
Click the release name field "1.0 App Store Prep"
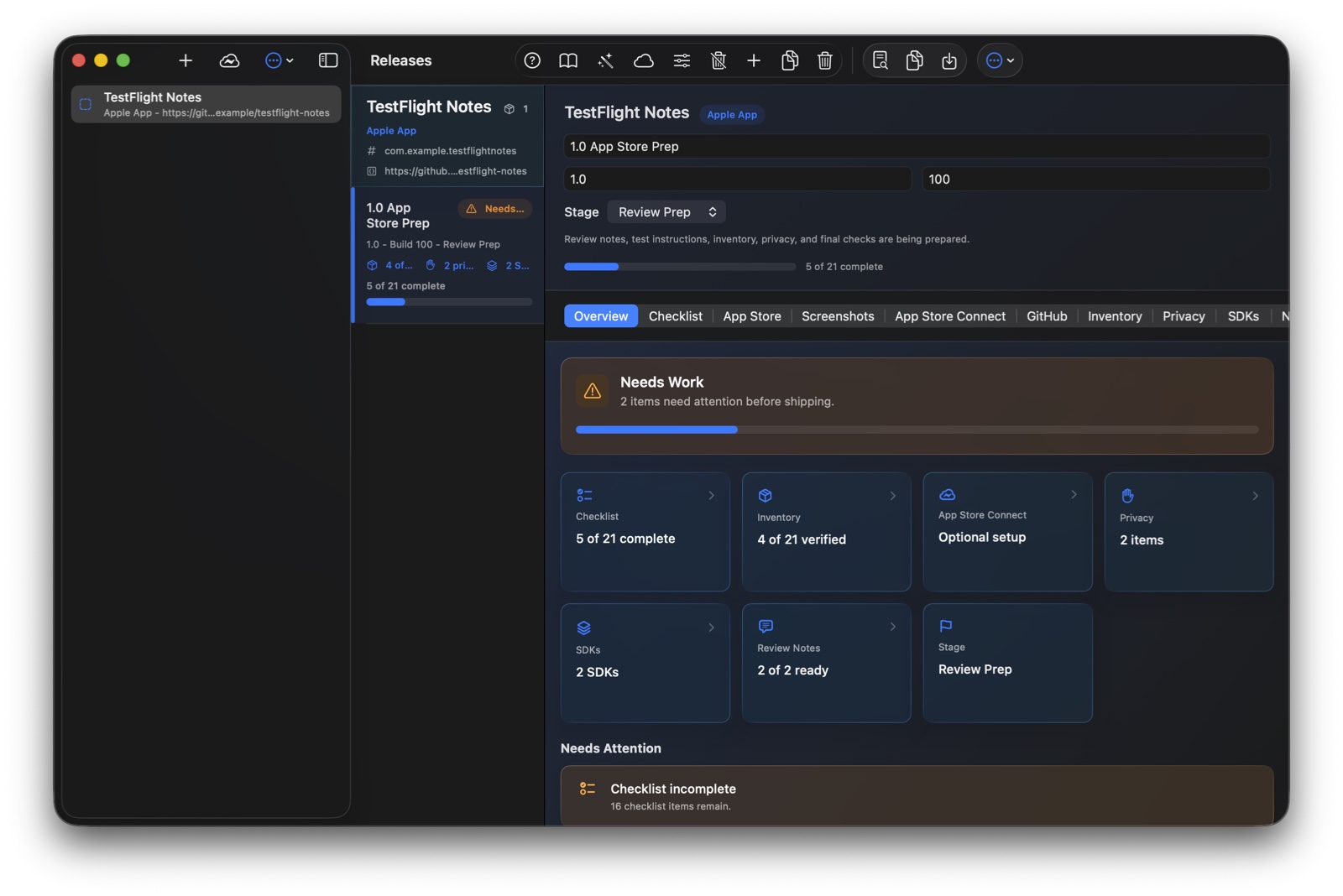coord(917,146)
